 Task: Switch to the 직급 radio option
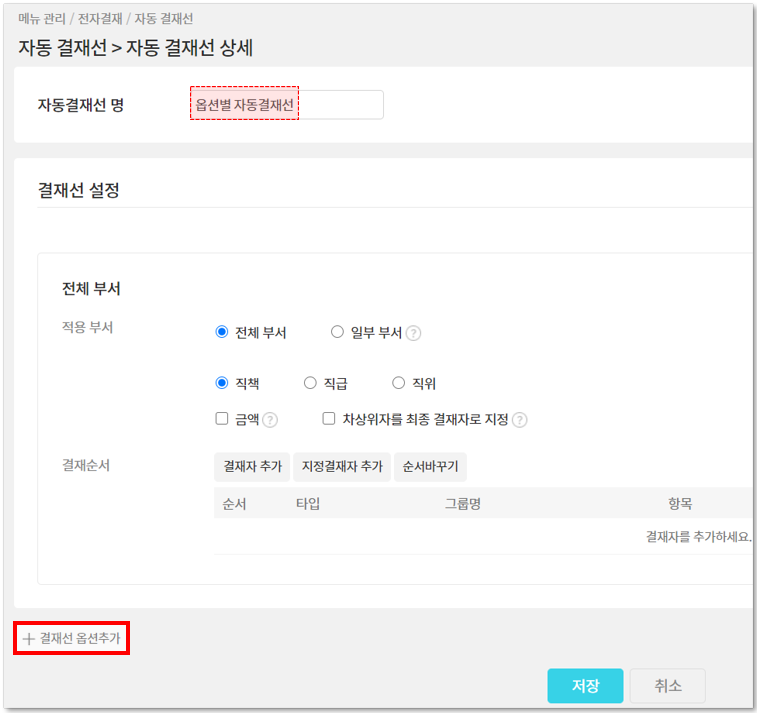click(310, 383)
